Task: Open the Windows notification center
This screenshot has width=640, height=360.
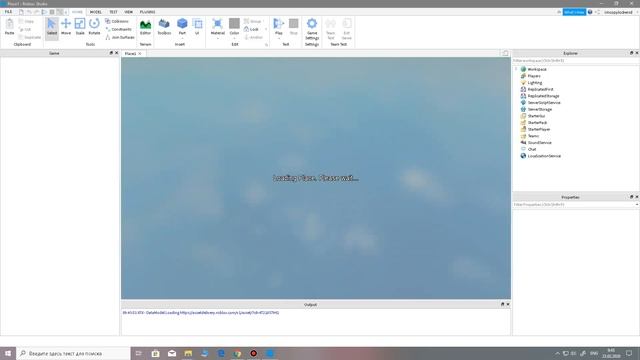Action: 629,353
